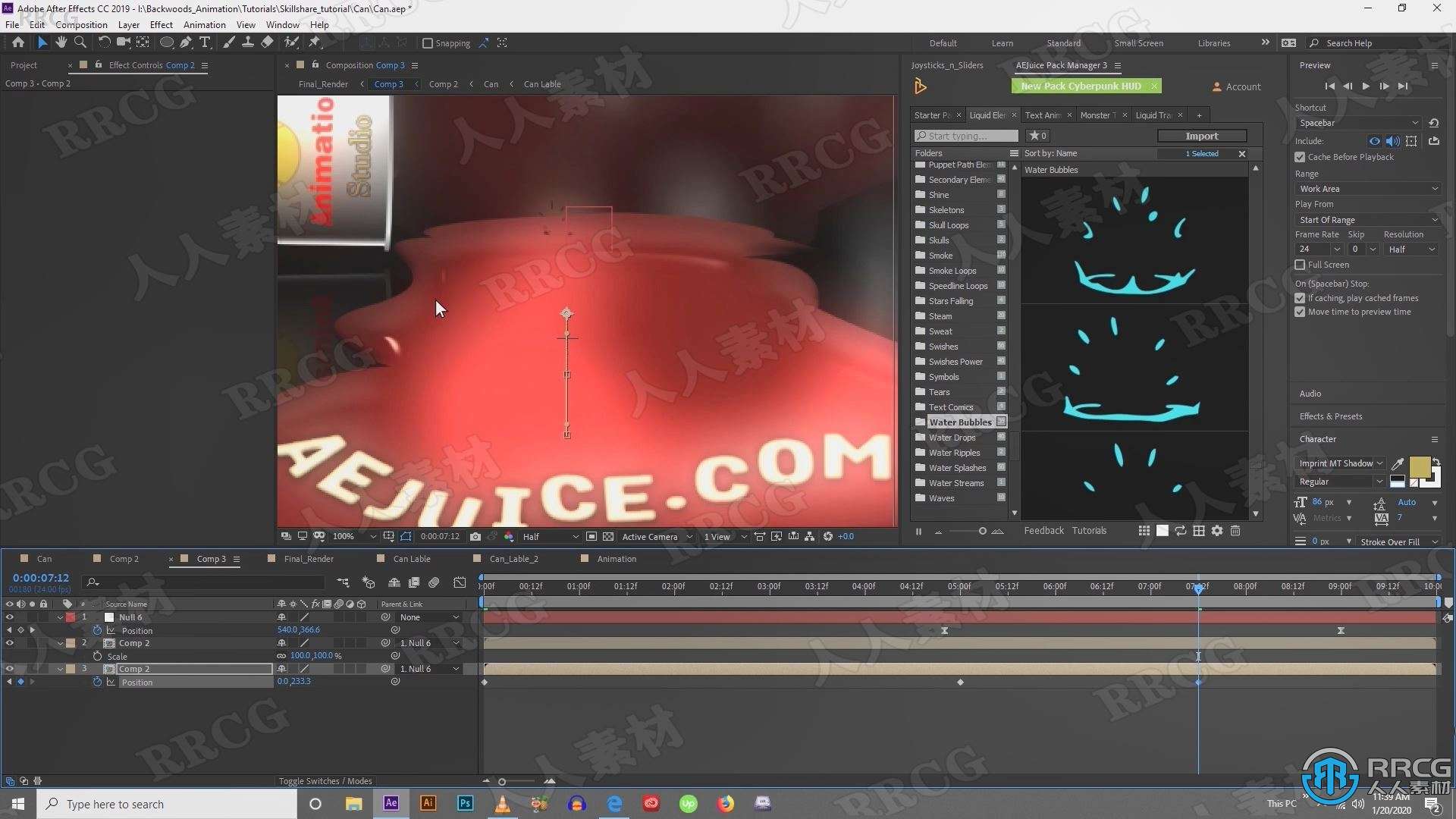Switch to the Can Lable timeline tab

tap(411, 559)
